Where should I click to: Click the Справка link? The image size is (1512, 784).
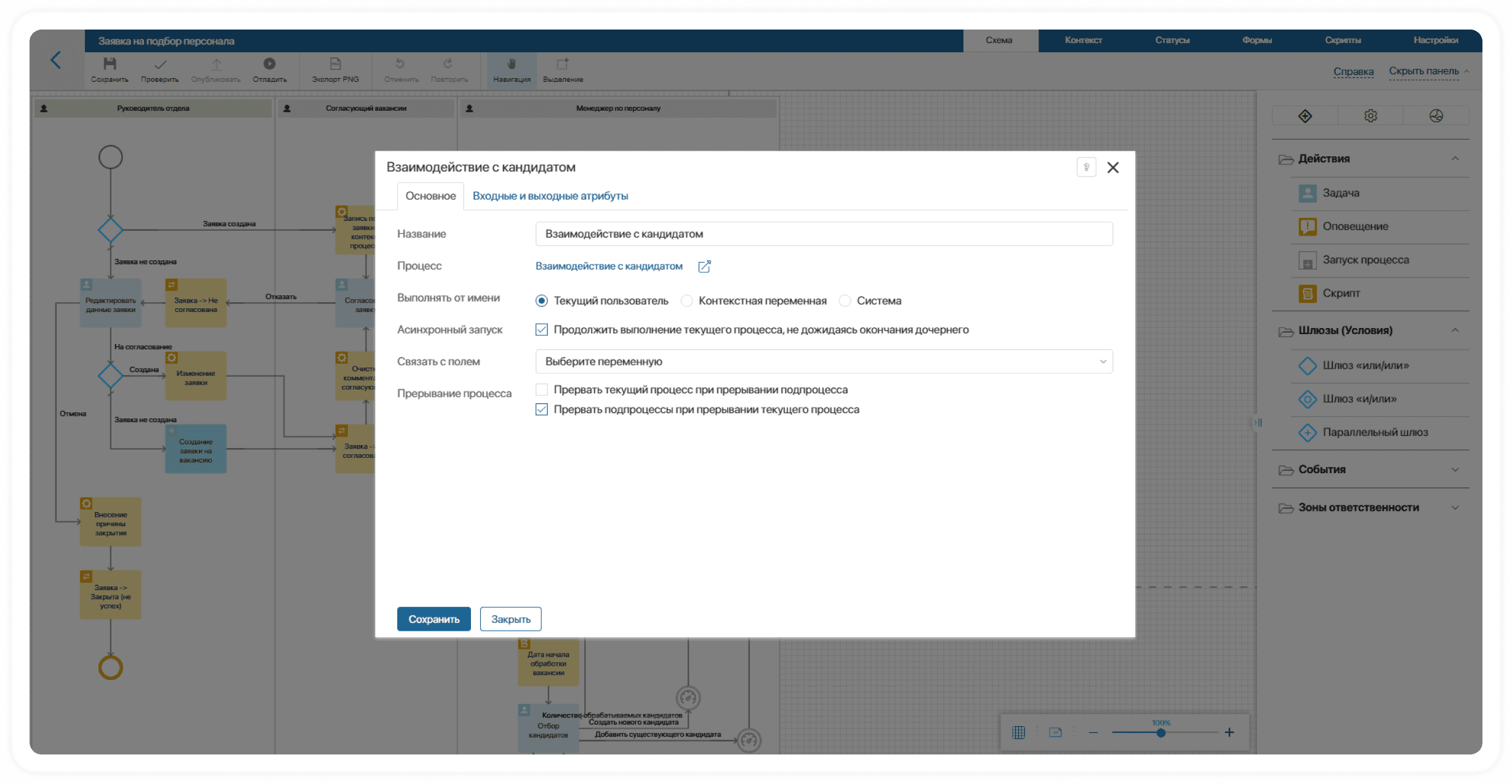(x=1353, y=71)
